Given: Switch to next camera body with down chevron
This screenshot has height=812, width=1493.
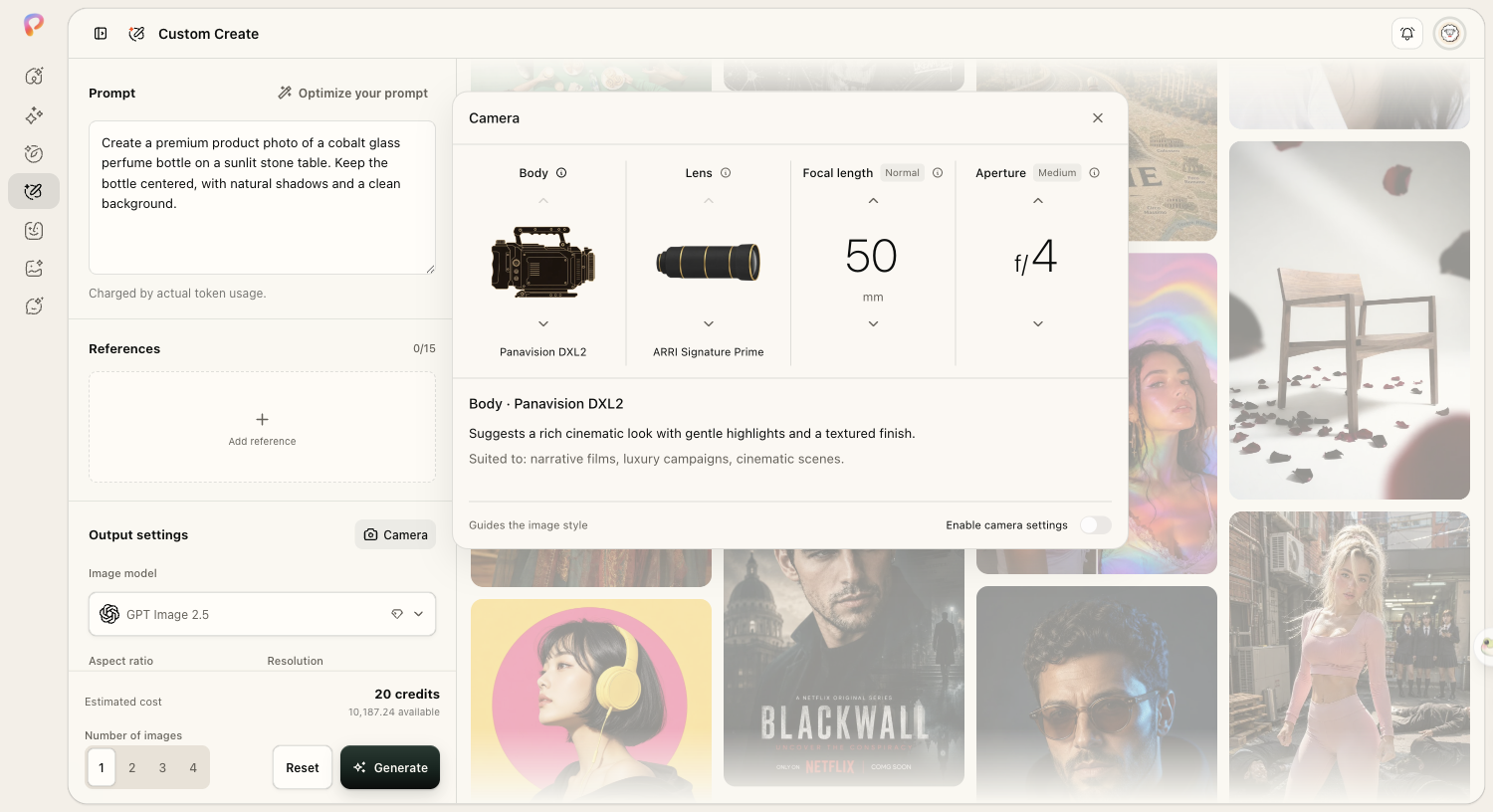Looking at the screenshot, I should (543, 324).
